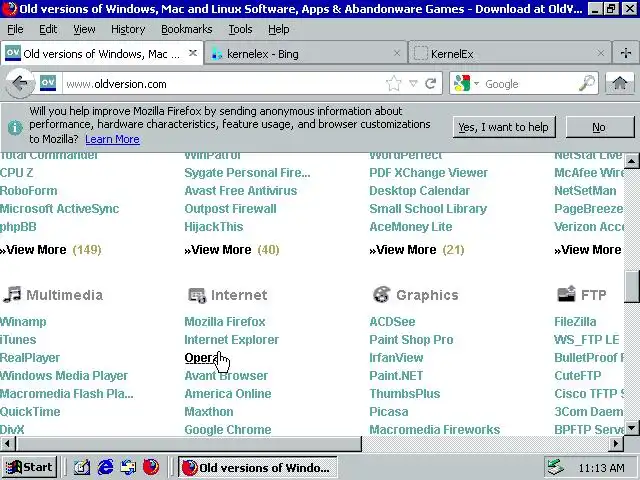Image resolution: width=640 pixels, height=480 pixels.
Task: Launch Internet Explorer from quick launch
Action: pos(106,467)
